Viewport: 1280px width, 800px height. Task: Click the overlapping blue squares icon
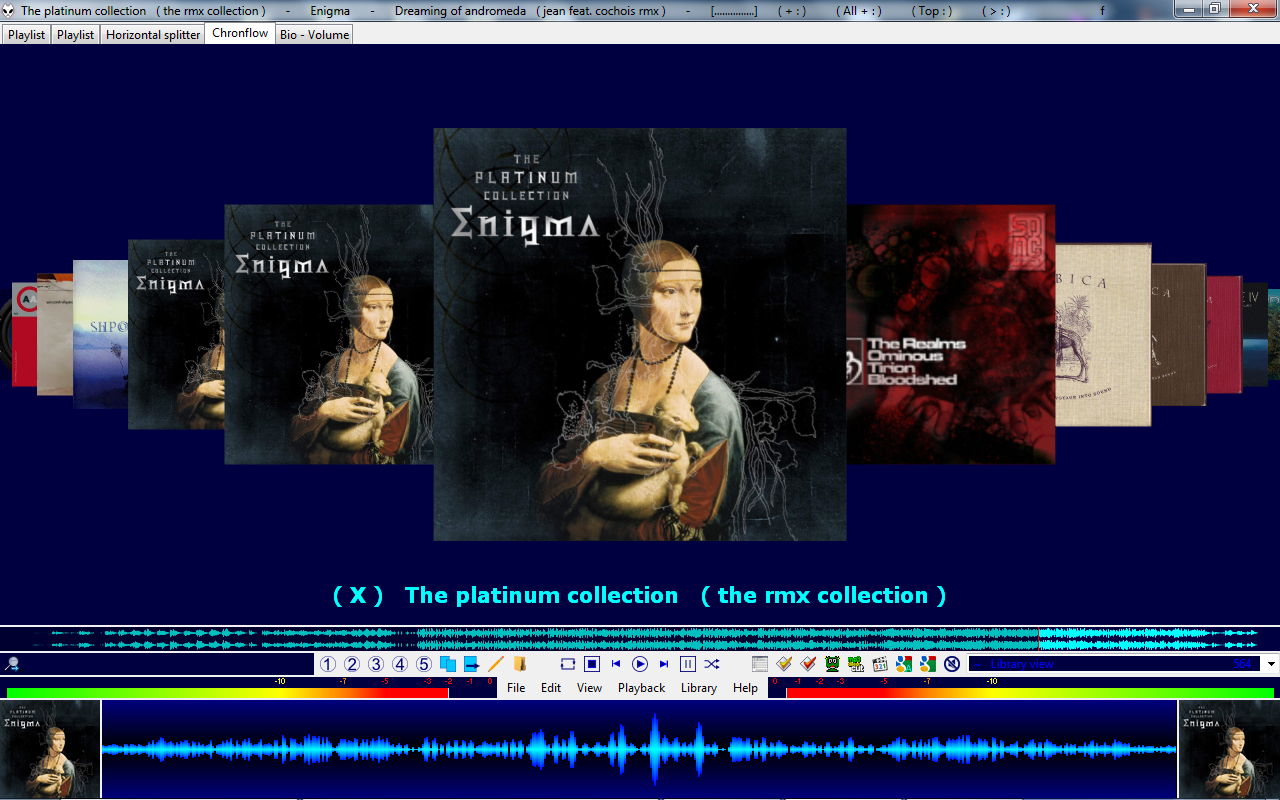[448, 664]
